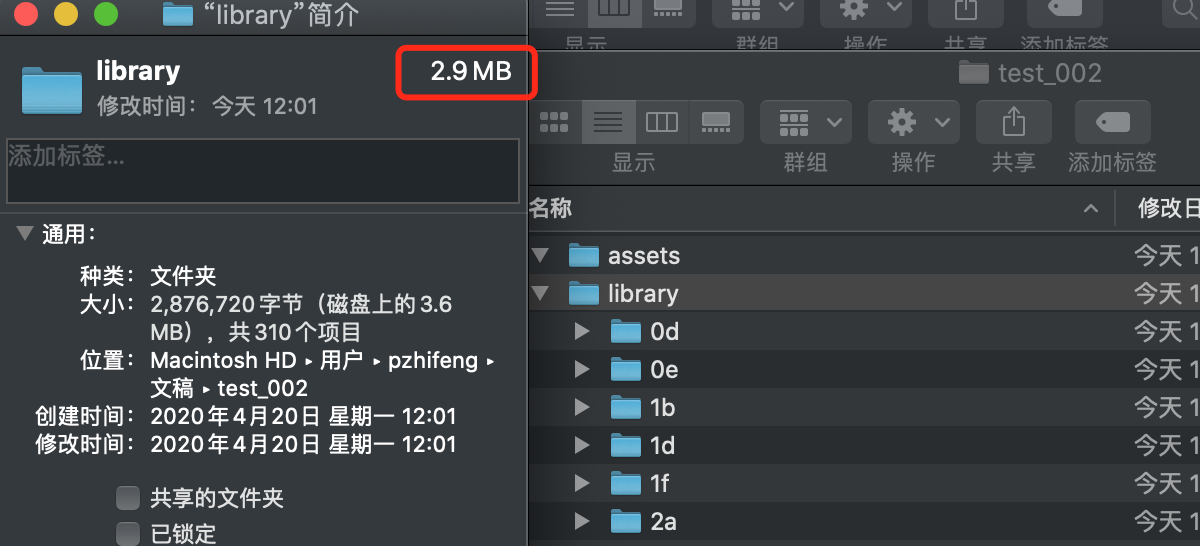Sort by the Name column header
This screenshot has width=1200, height=546.
[552, 208]
